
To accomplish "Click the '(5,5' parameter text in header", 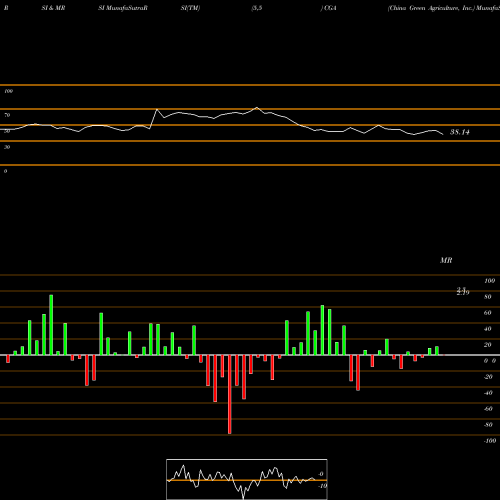I will click(257, 8).
